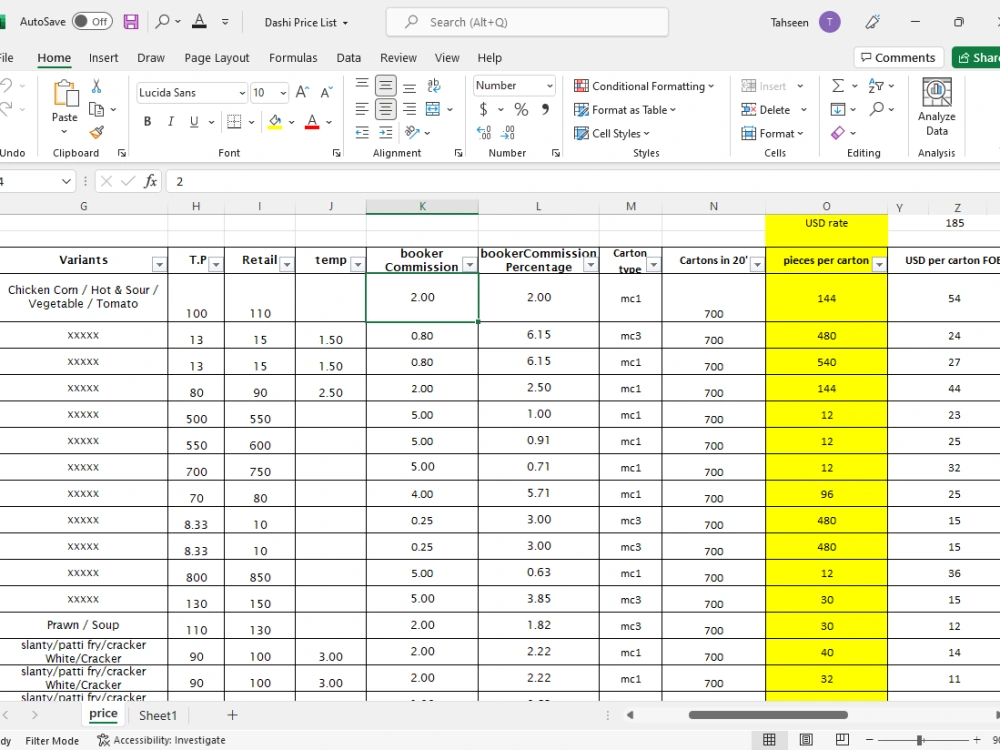
Task: Click the Increase Decimal icon
Action: tap(484, 133)
